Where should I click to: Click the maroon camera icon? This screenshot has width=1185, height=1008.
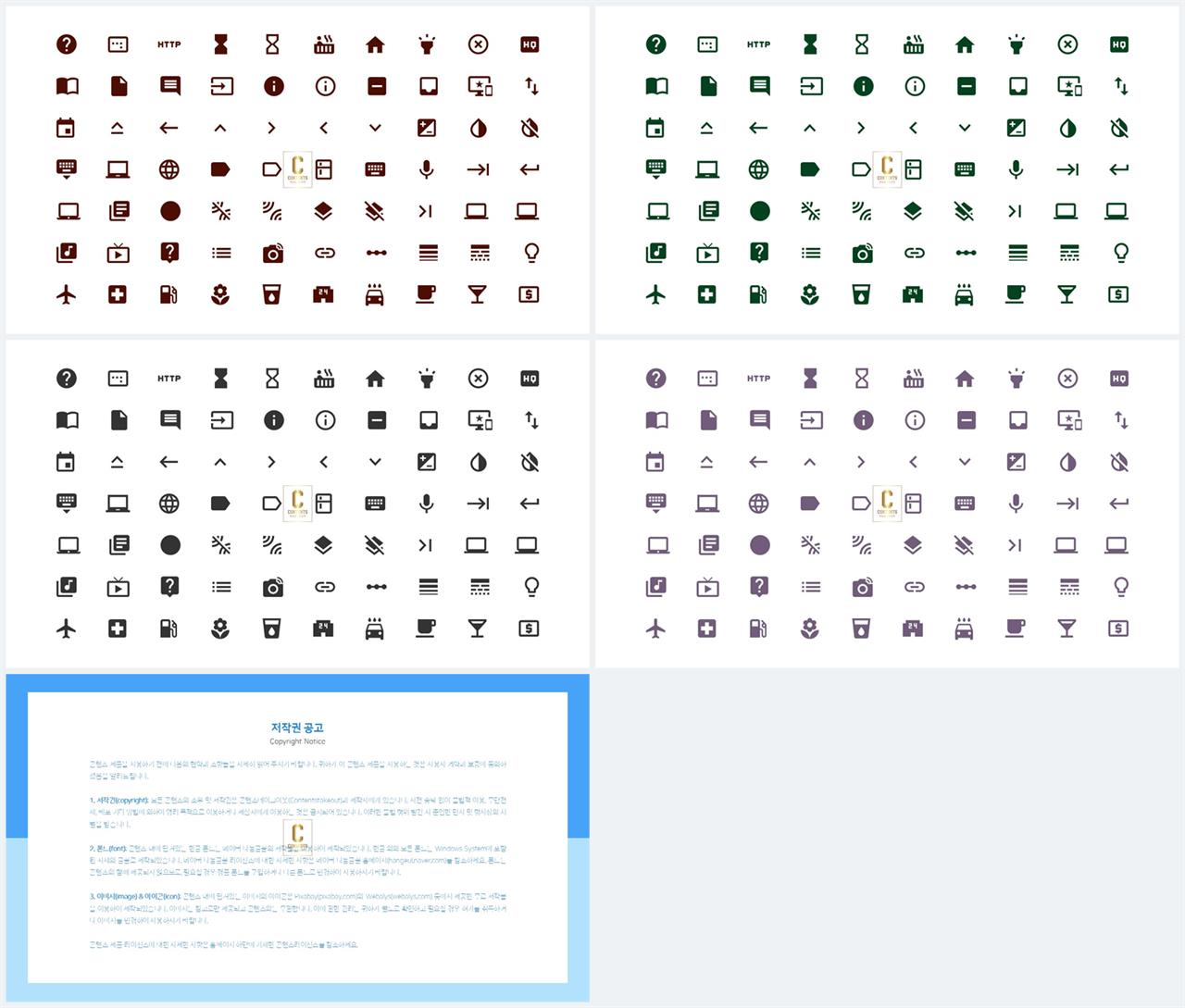coord(273,253)
